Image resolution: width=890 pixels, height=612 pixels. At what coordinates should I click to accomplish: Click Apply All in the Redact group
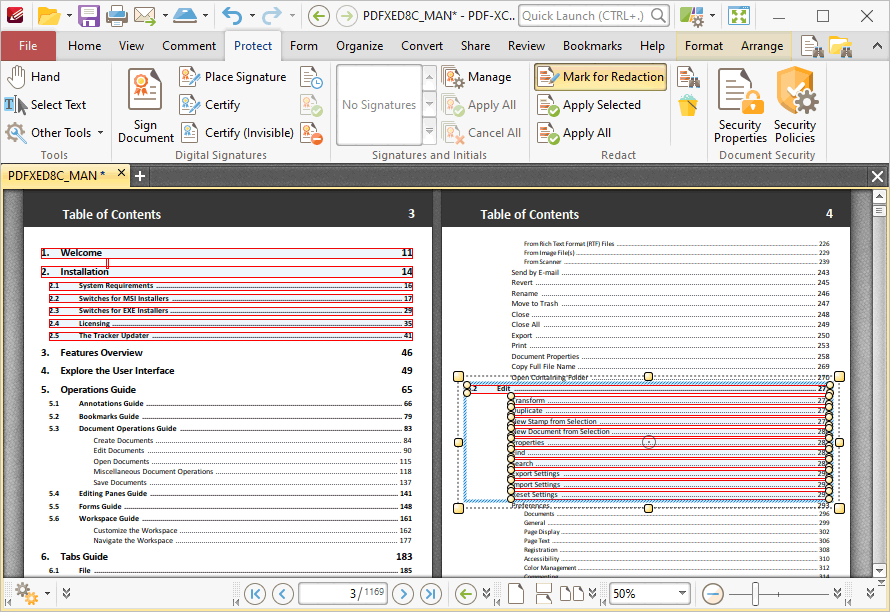click(574, 133)
